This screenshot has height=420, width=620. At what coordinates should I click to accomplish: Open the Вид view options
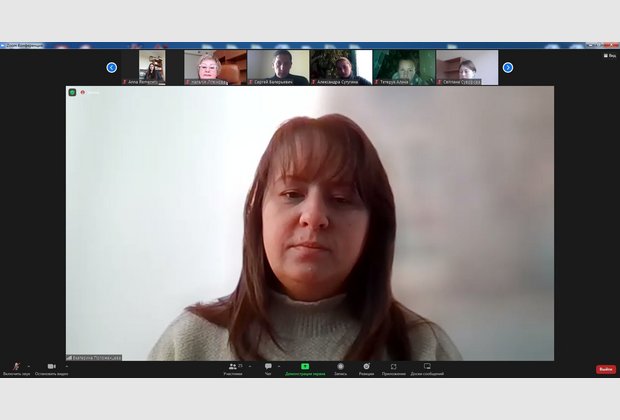coord(610,56)
